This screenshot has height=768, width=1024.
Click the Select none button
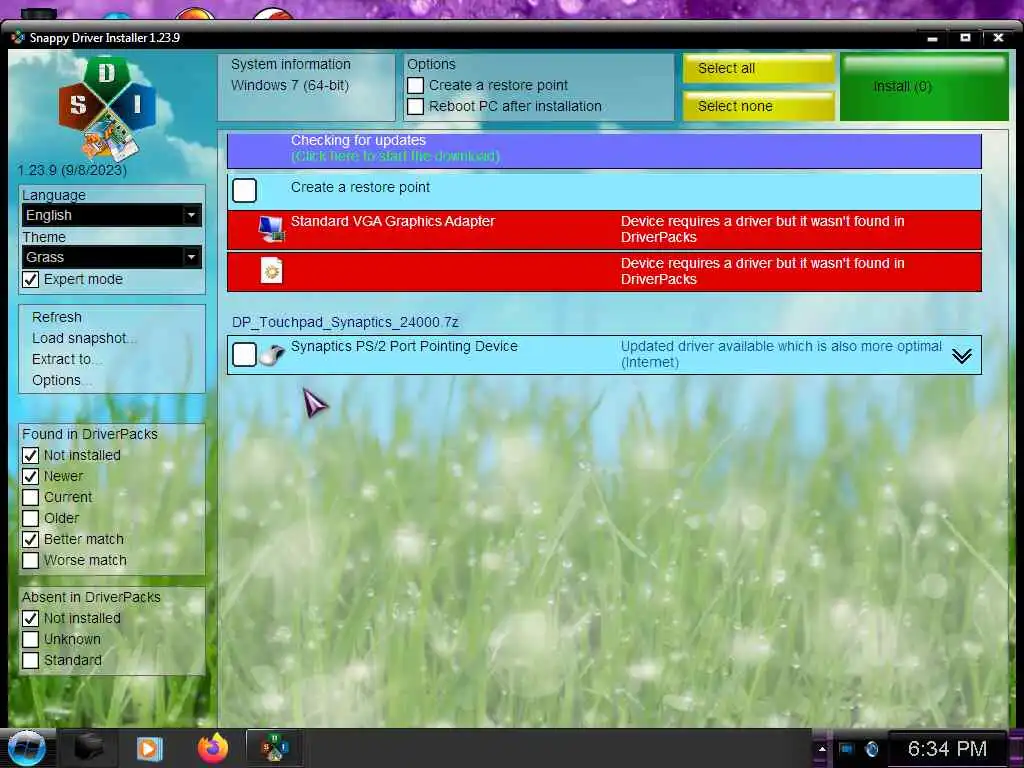(x=758, y=106)
